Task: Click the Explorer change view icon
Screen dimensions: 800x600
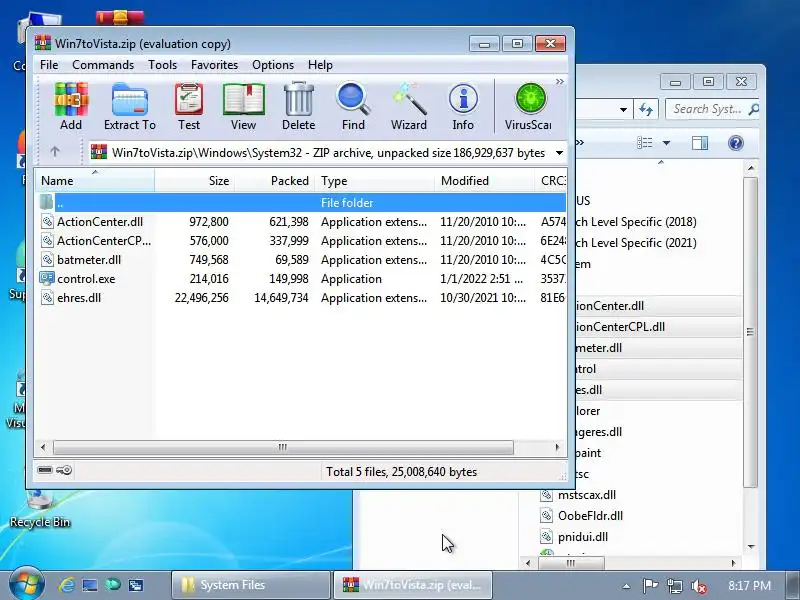Action: click(645, 143)
